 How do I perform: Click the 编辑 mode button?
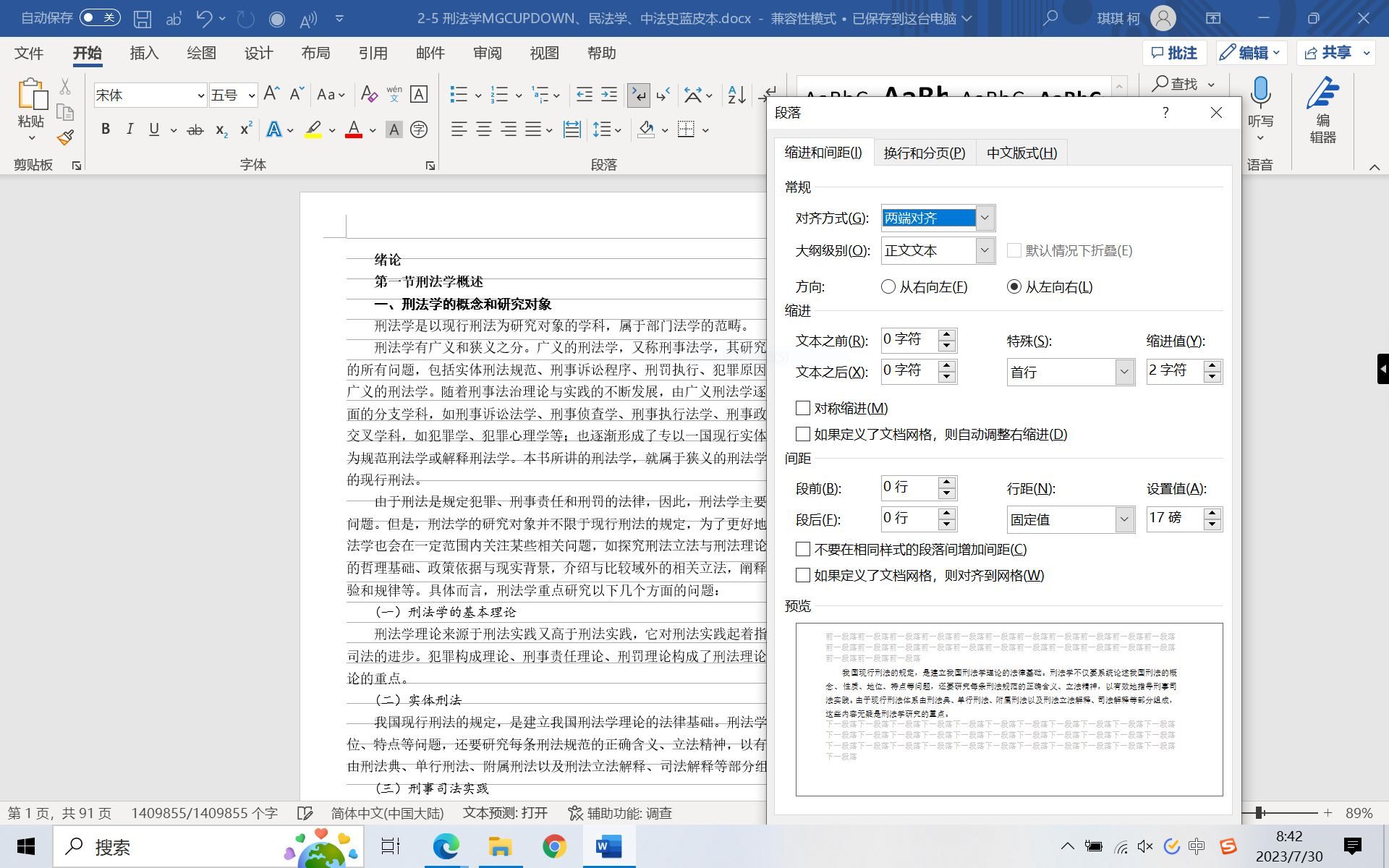tap(1250, 53)
